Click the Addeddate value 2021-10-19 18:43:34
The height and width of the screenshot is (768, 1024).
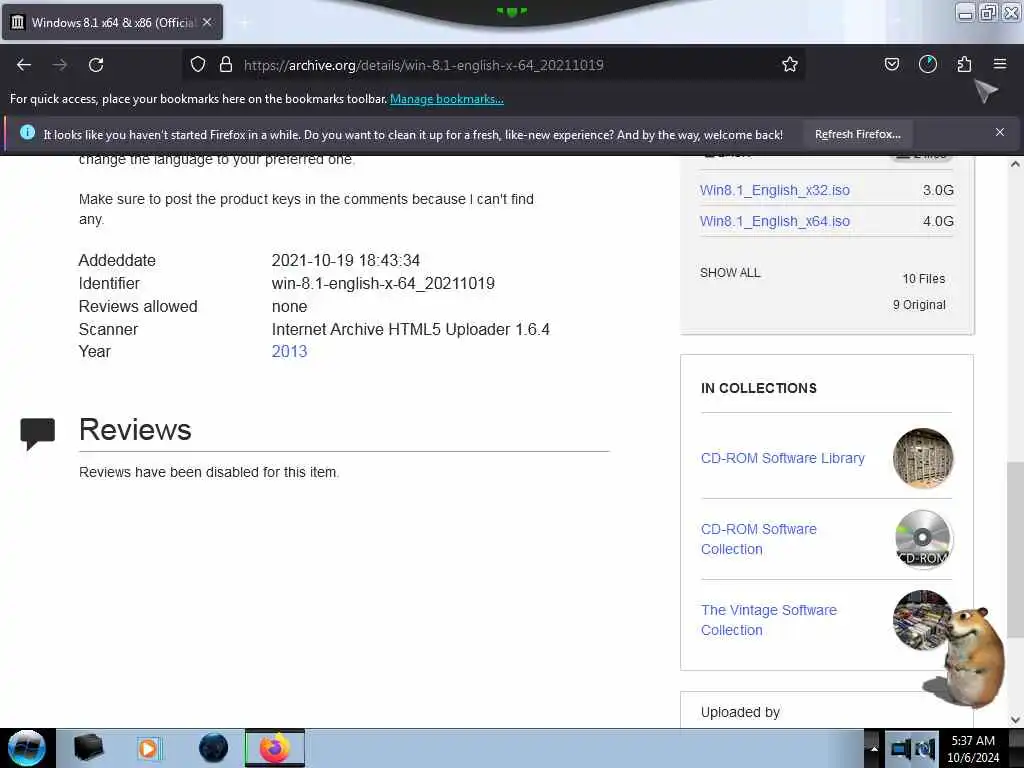click(345, 261)
